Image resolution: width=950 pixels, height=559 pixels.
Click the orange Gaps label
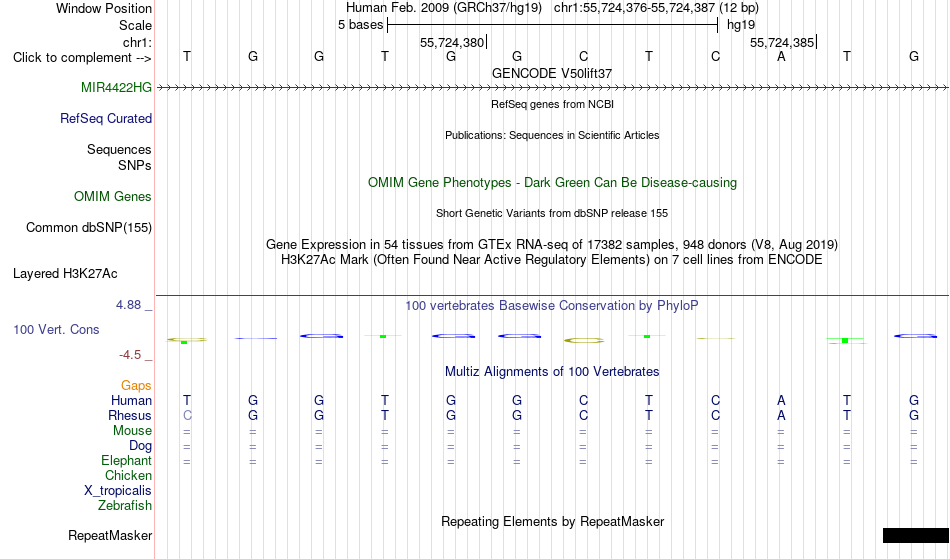click(136, 385)
